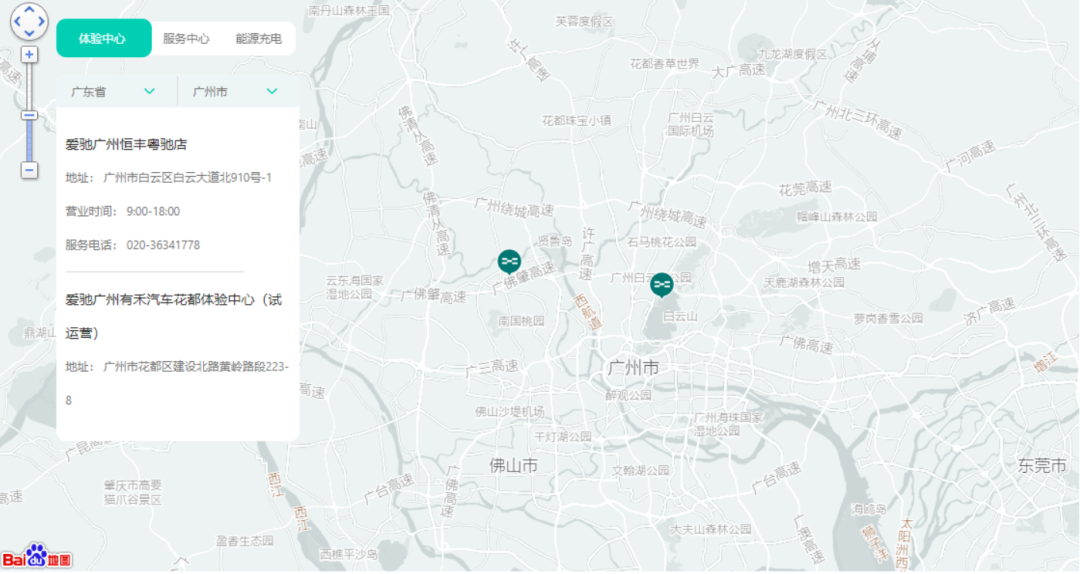
Task: Click the 广州市 city label on the map
Action: (633, 367)
